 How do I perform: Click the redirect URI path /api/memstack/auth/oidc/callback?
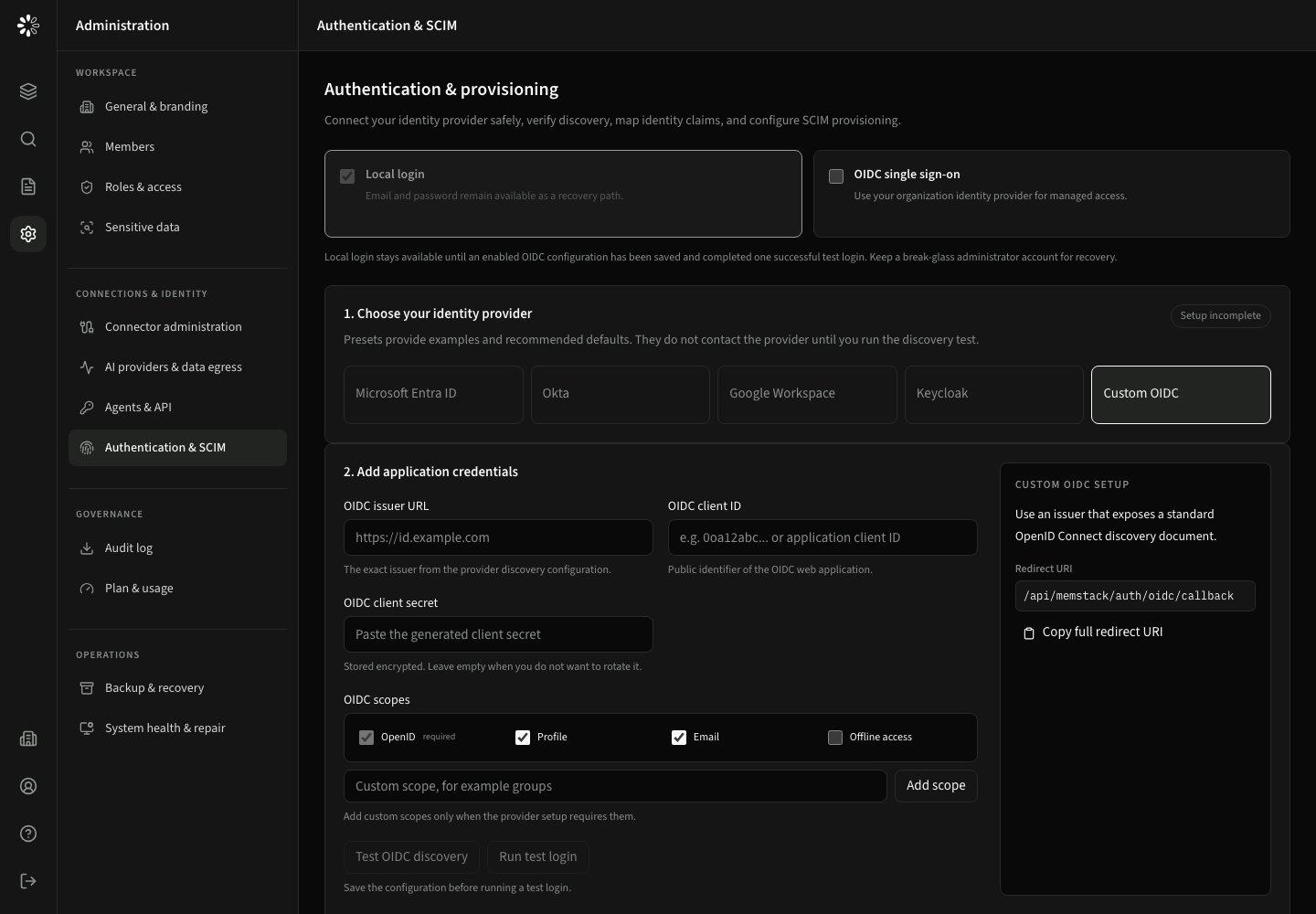pos(1135,596)
